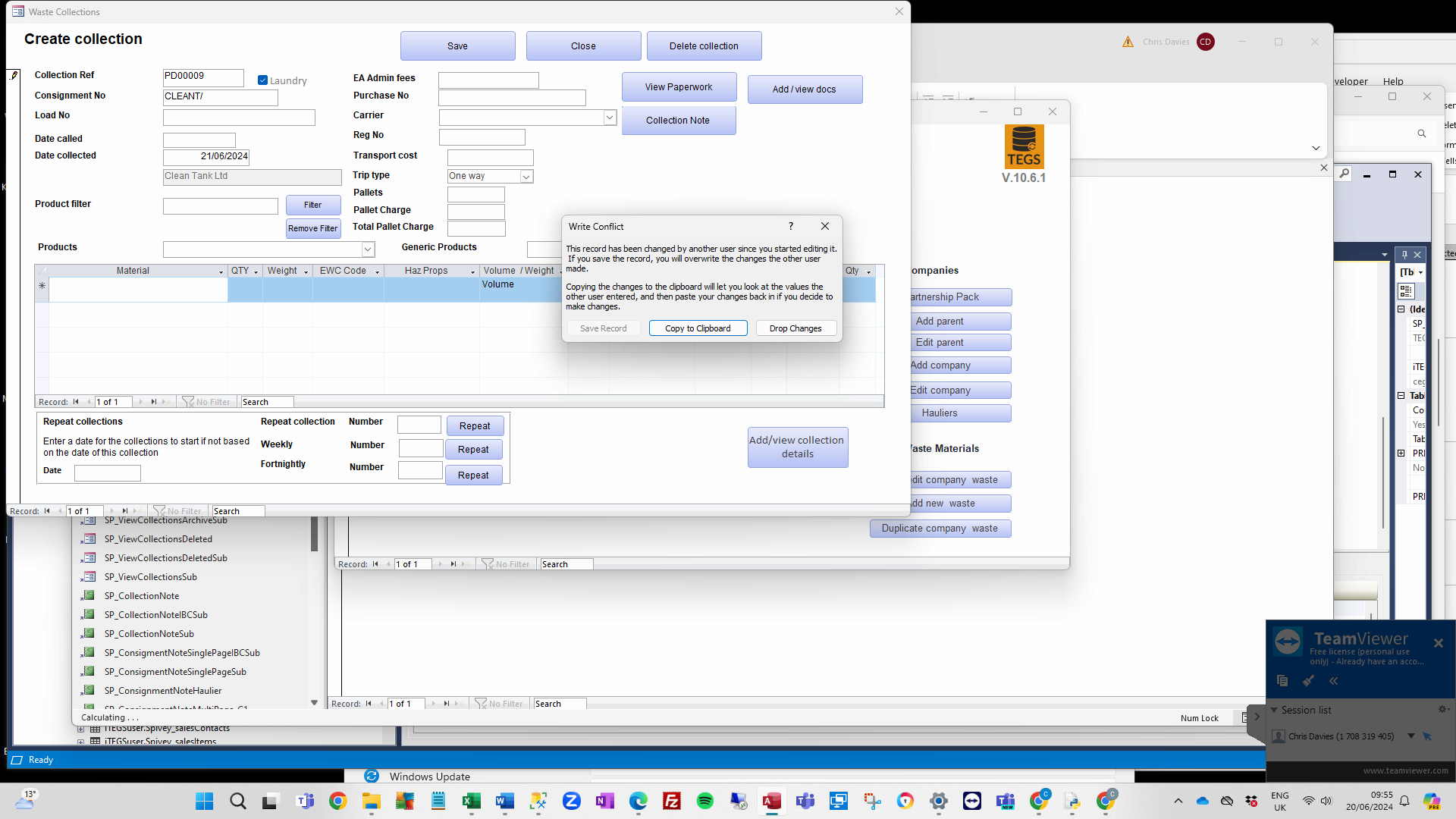Viewport: 1456px width, 819px height.
Task: Open FileZilla from the taskbar
Action: [671, 801]
